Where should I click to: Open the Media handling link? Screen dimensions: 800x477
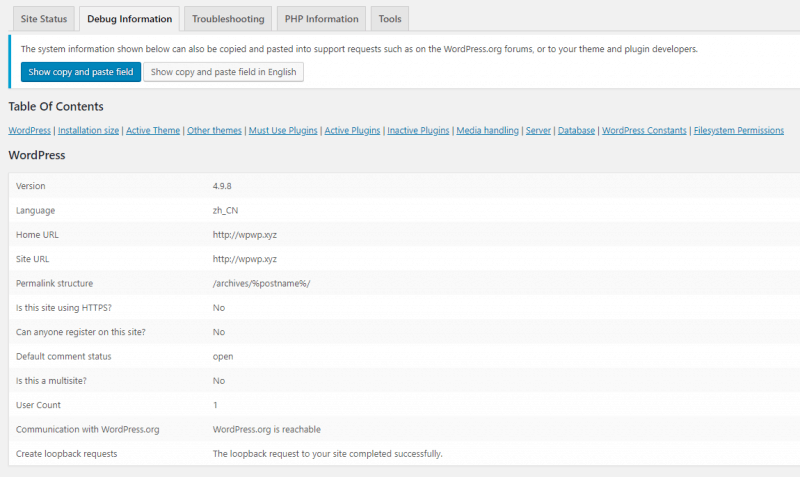tap(487, 131)
